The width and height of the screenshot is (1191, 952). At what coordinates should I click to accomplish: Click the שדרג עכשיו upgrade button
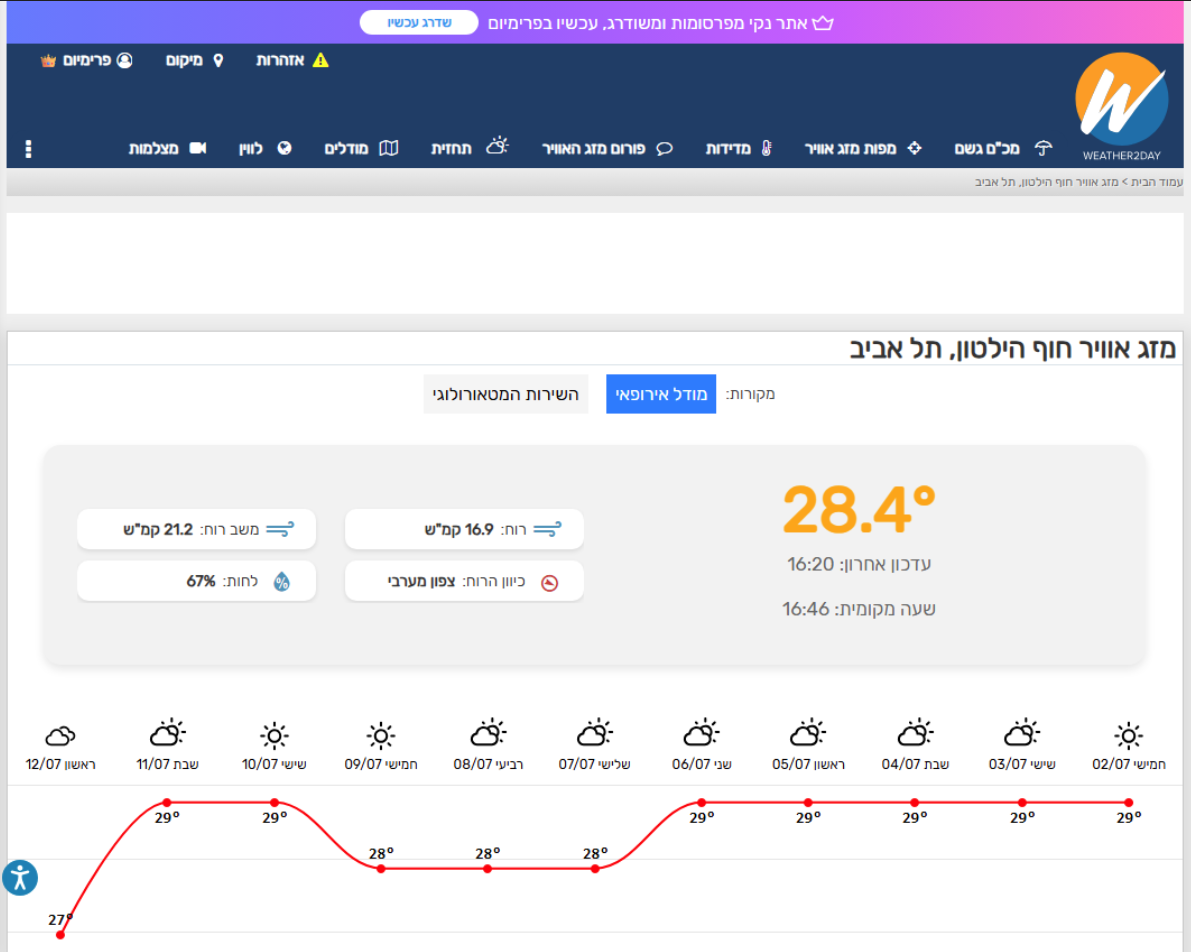[419, 23]
